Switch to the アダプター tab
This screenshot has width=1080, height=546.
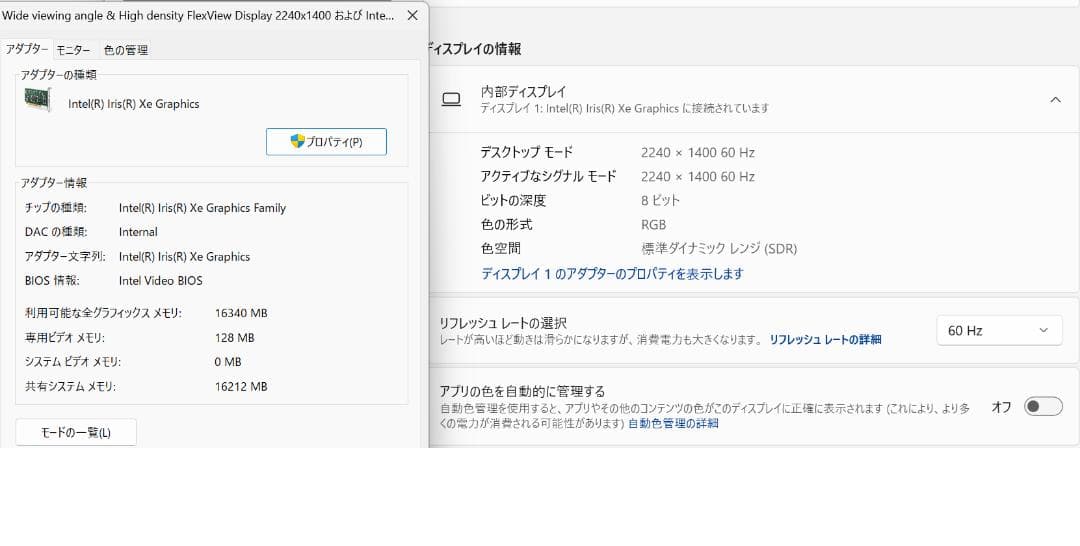click(26, 49)
